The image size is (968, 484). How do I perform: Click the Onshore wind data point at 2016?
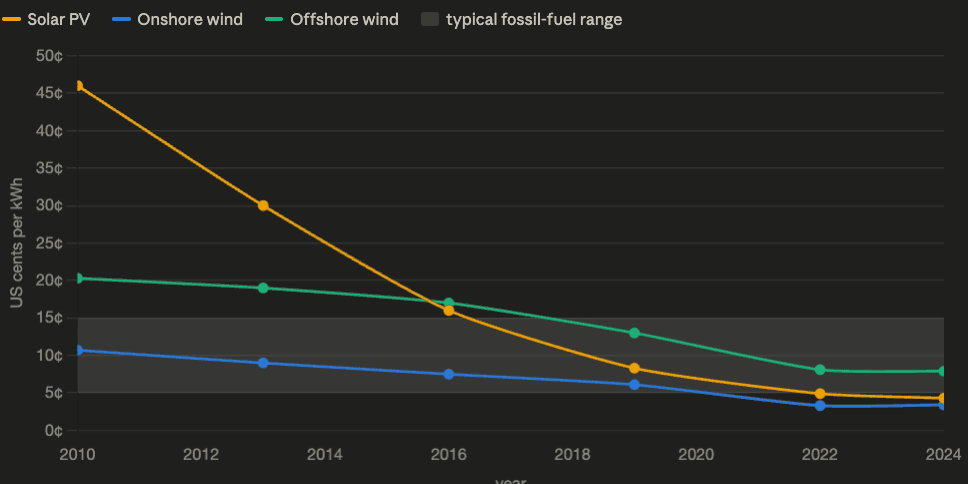tap(449, 374)
